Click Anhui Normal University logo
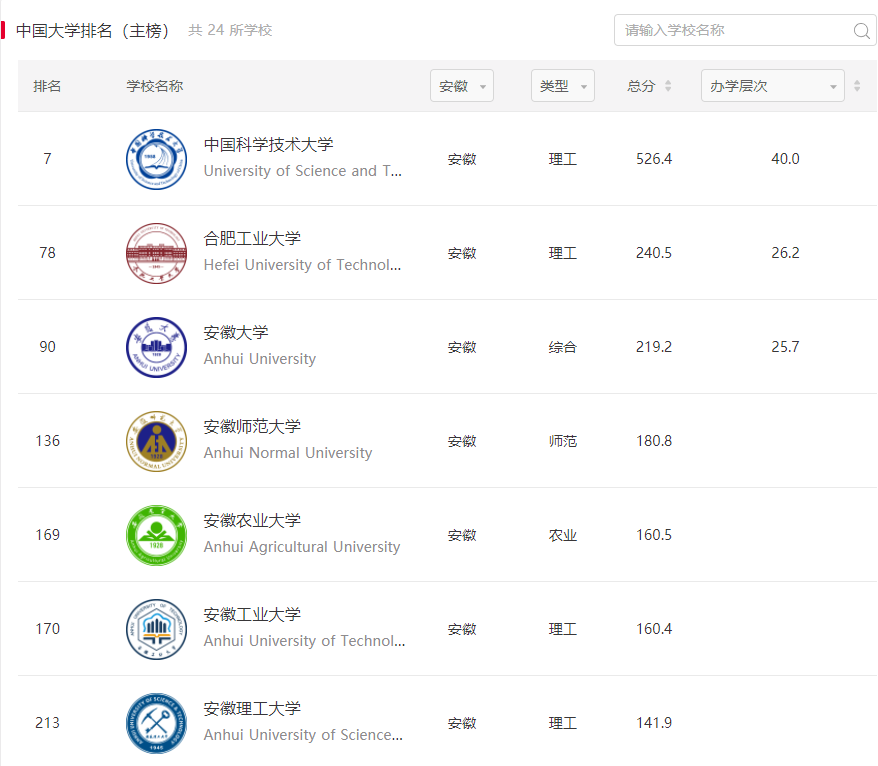The width and height of the screenshot is (878, 766). pyautogui.click(x=156, y=441)
